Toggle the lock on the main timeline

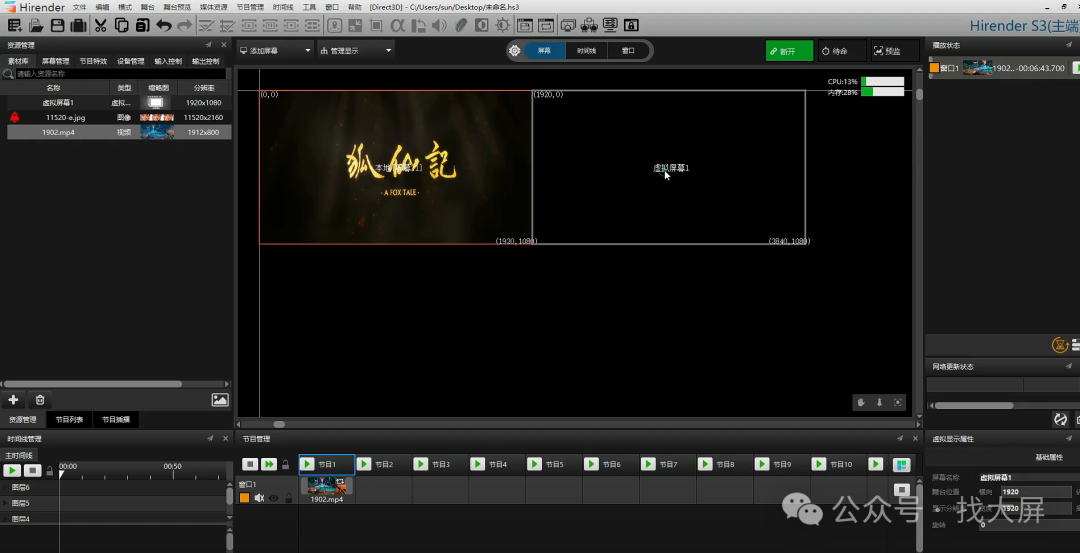pyautogui.click(x=48, y=470)
